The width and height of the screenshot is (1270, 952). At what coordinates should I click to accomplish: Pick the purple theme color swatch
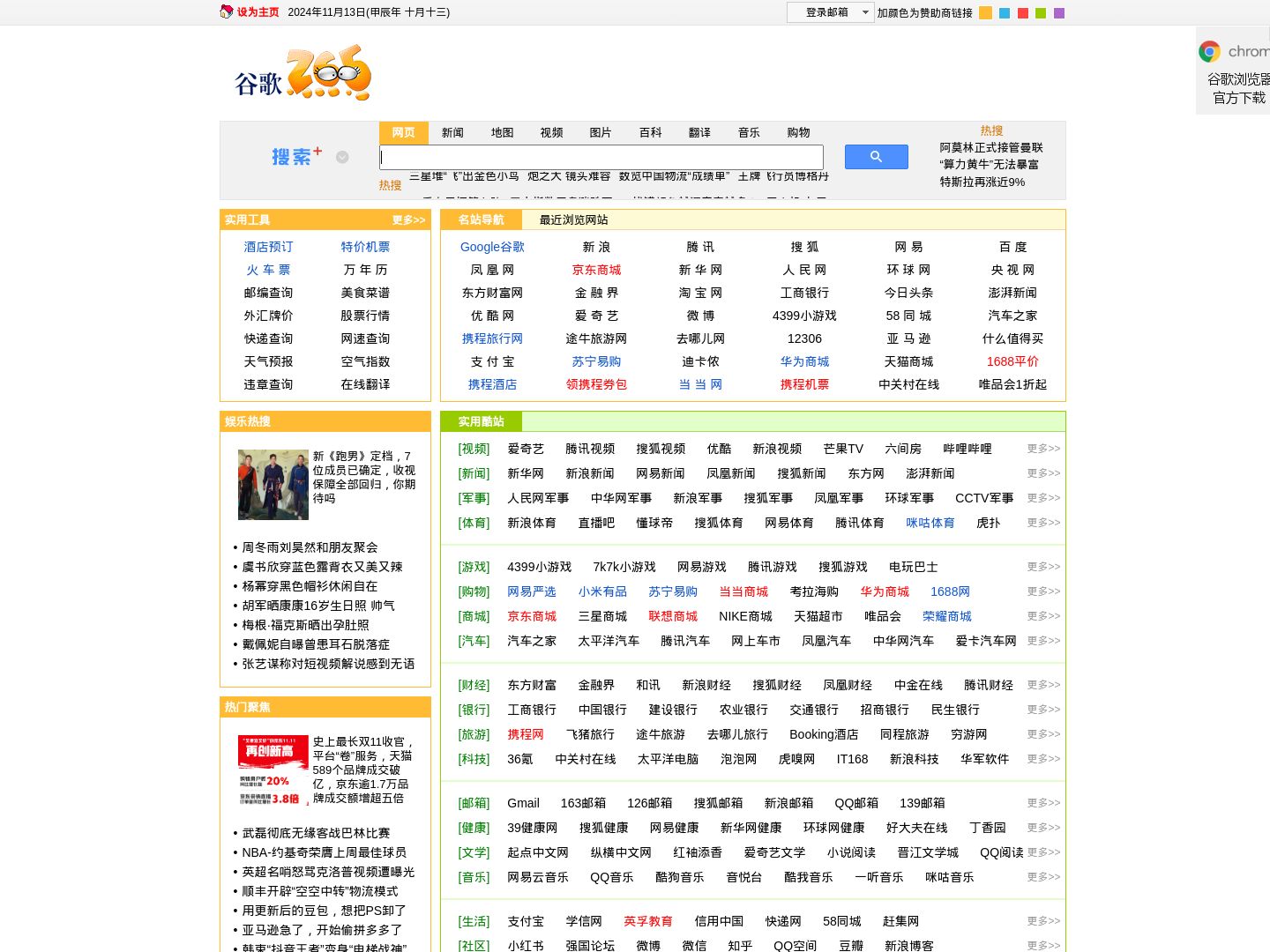1059,13
